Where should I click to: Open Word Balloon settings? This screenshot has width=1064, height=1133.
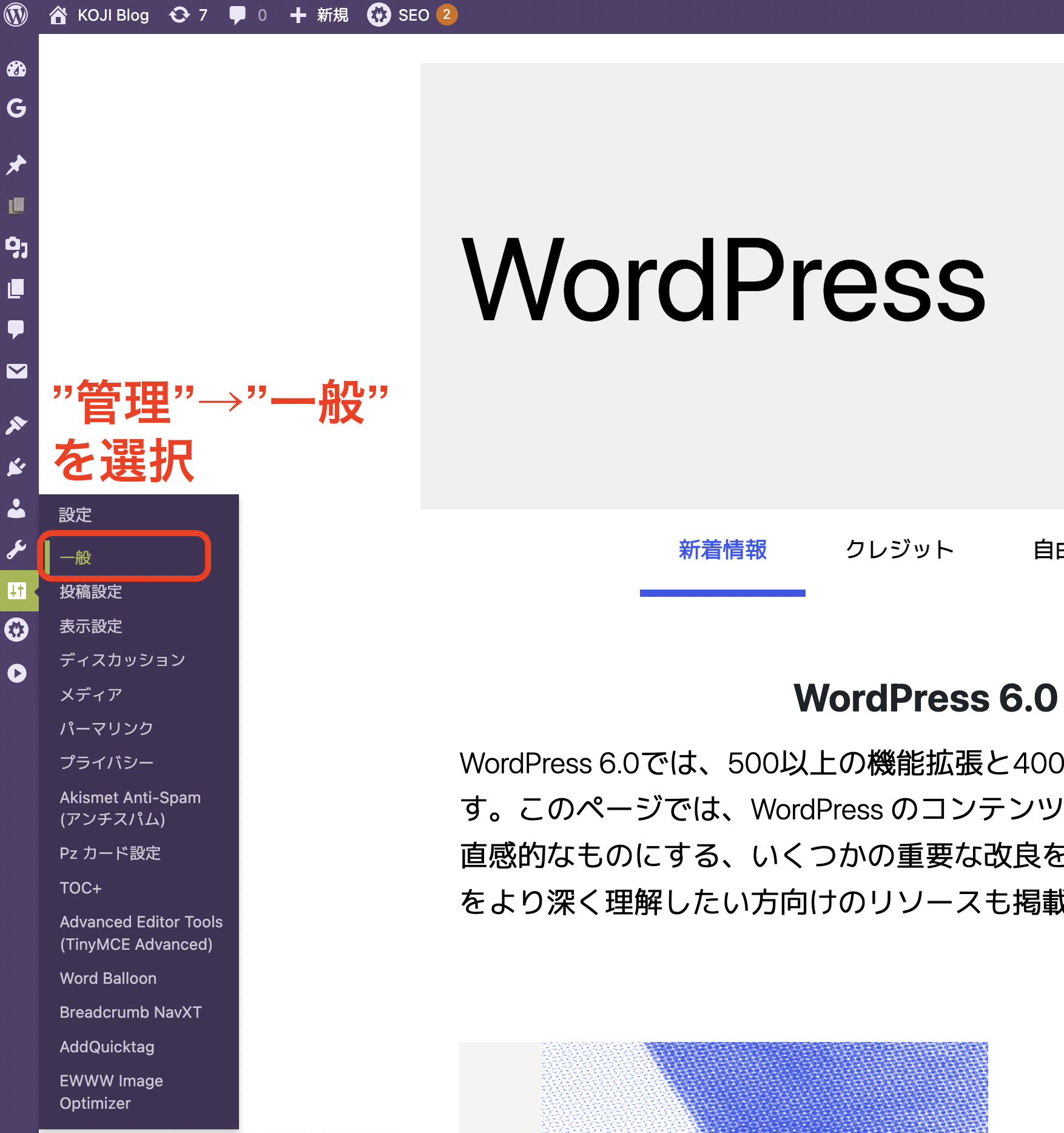pos(108,978)
